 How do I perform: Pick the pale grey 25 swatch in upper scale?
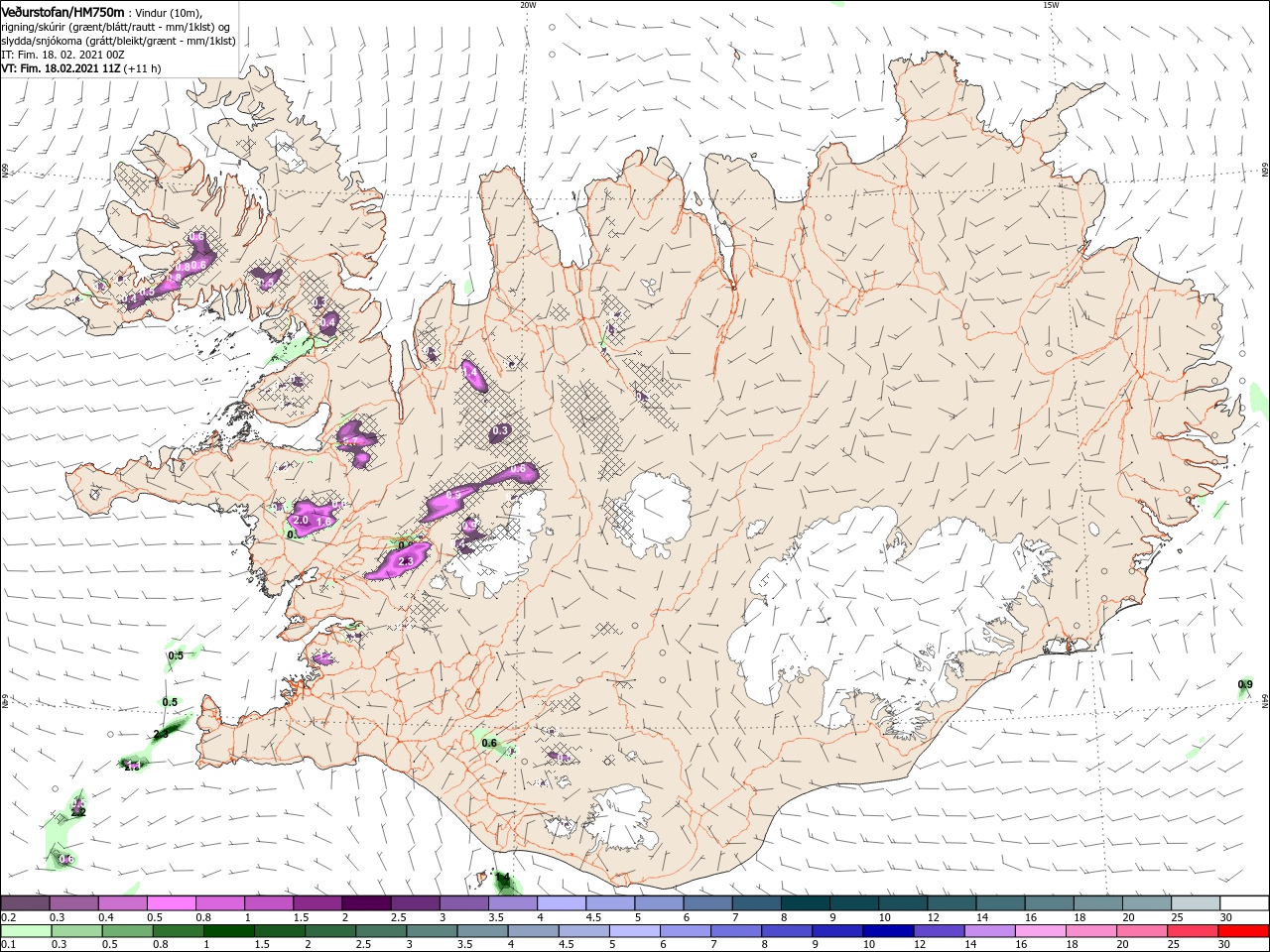pos(1196,903)
